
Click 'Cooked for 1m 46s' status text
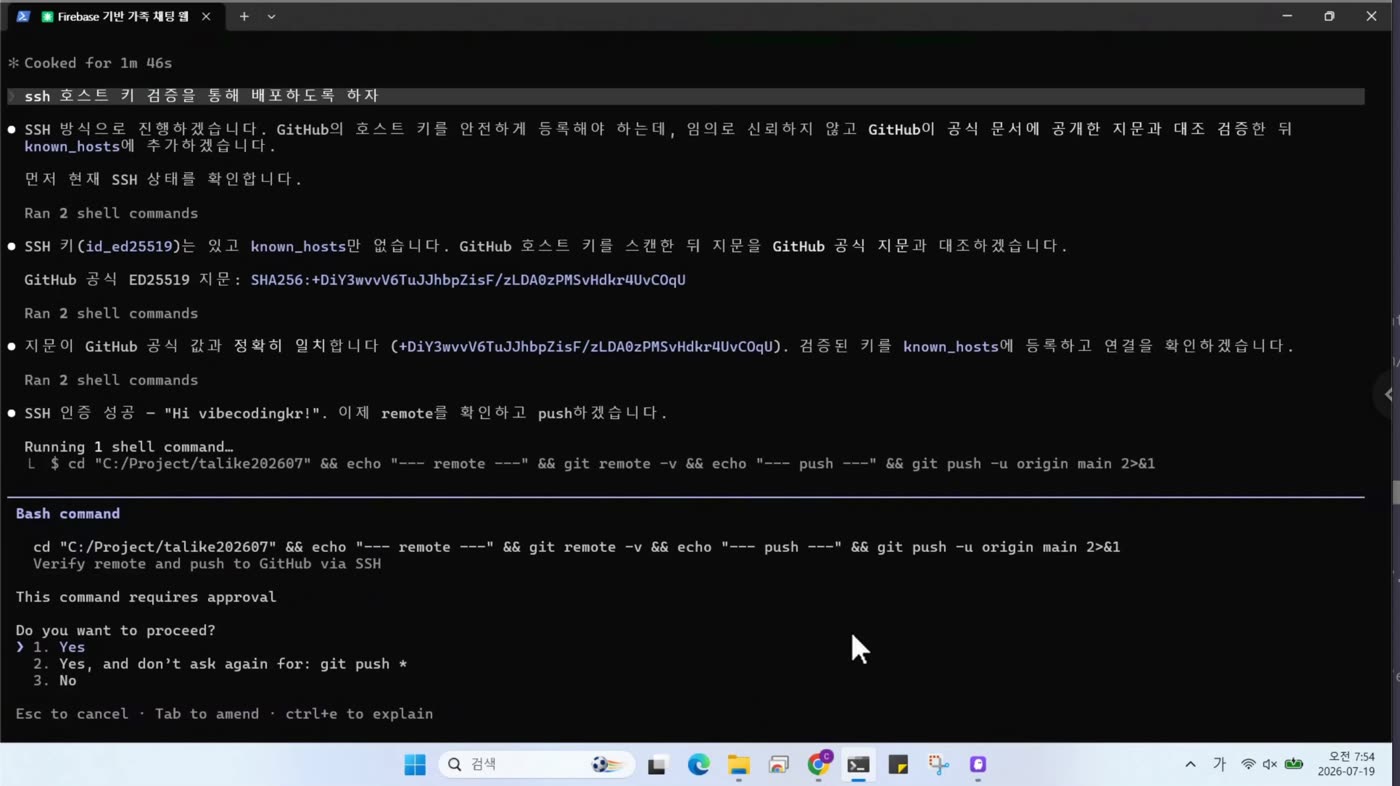98,63
